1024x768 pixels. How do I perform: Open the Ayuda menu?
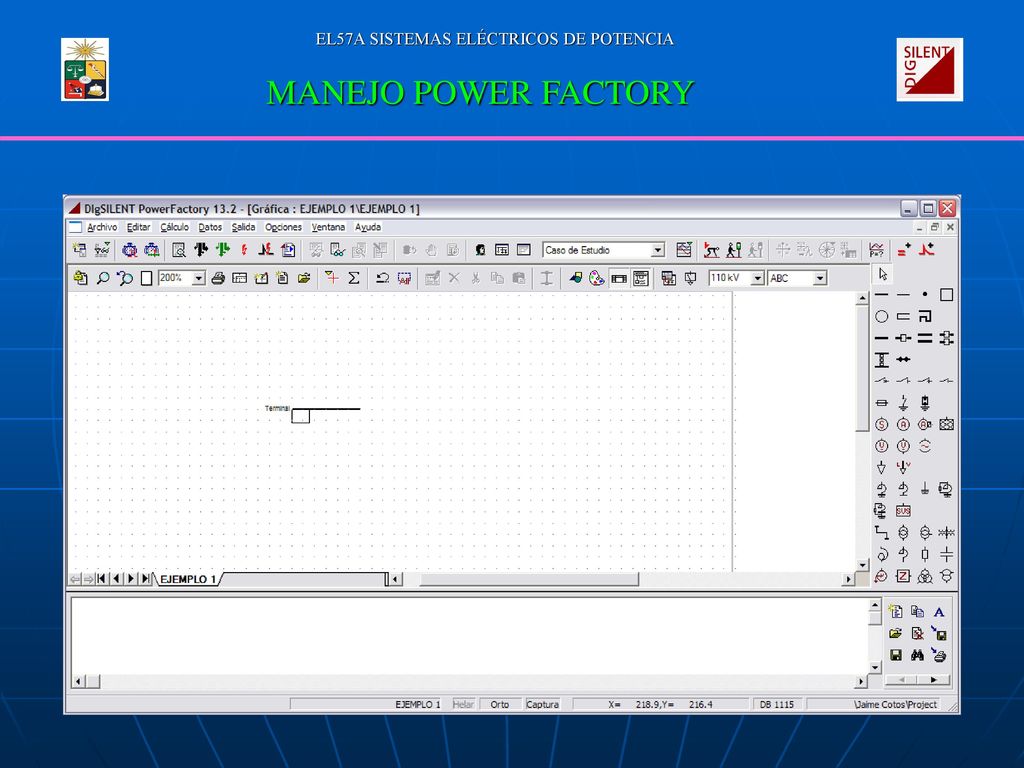[368, 227]
